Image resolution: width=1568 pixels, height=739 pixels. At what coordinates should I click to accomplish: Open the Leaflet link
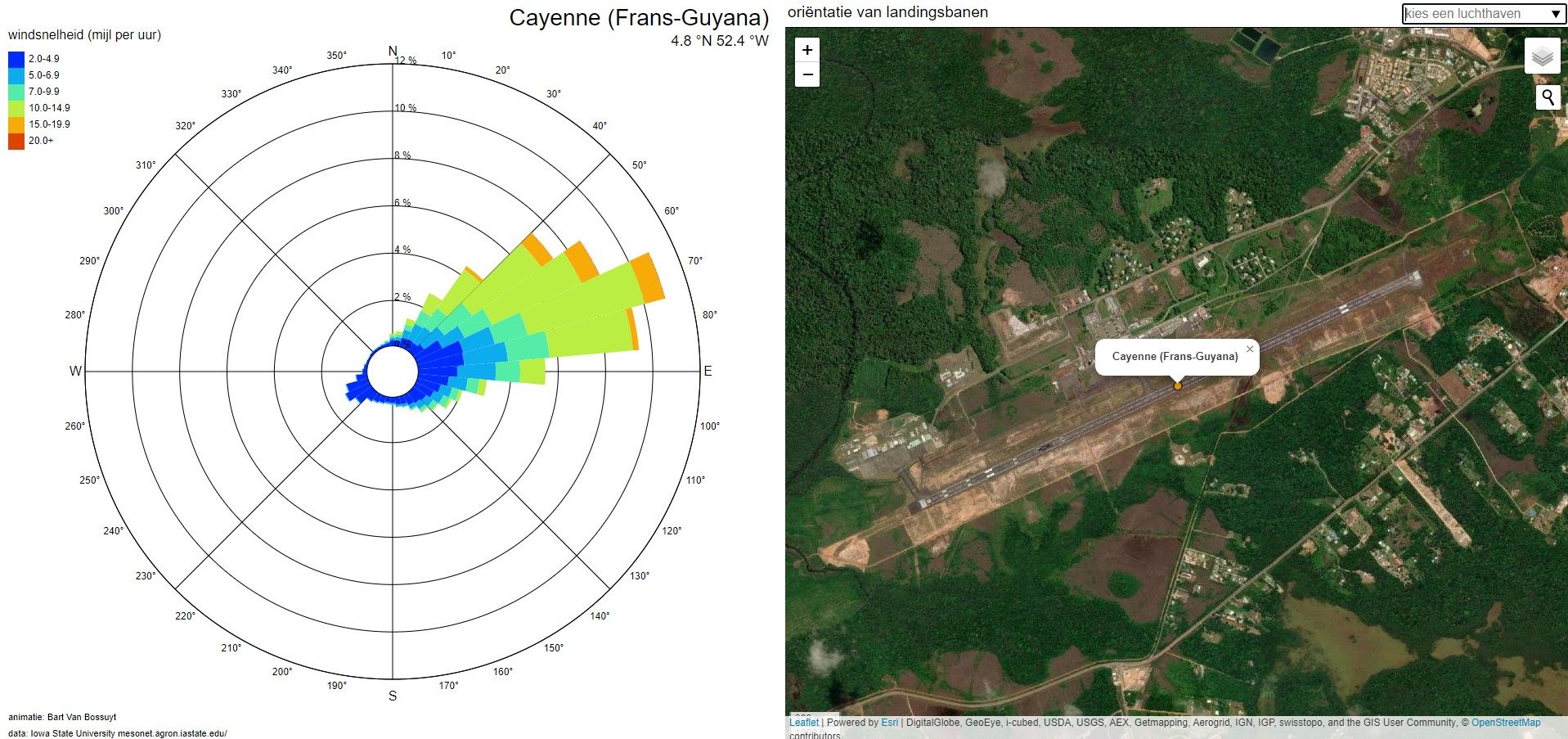803,723
